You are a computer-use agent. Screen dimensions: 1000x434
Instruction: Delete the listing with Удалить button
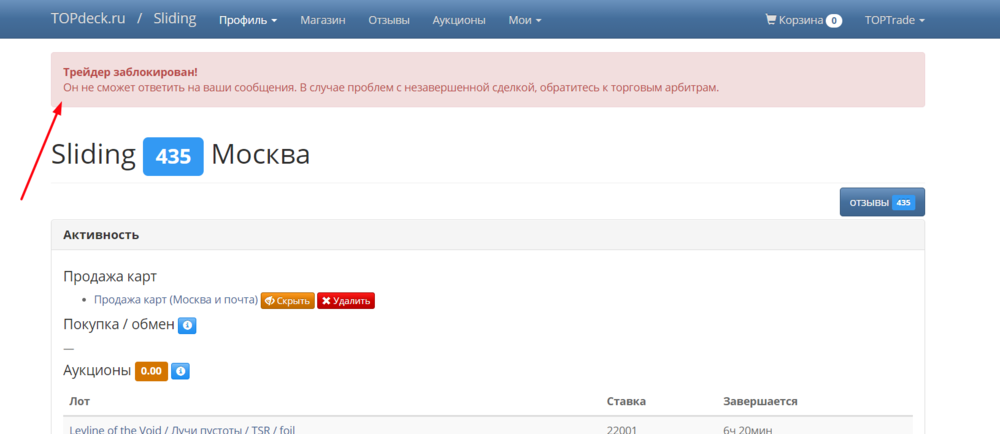pyautogui.click(x=346, y=301)
